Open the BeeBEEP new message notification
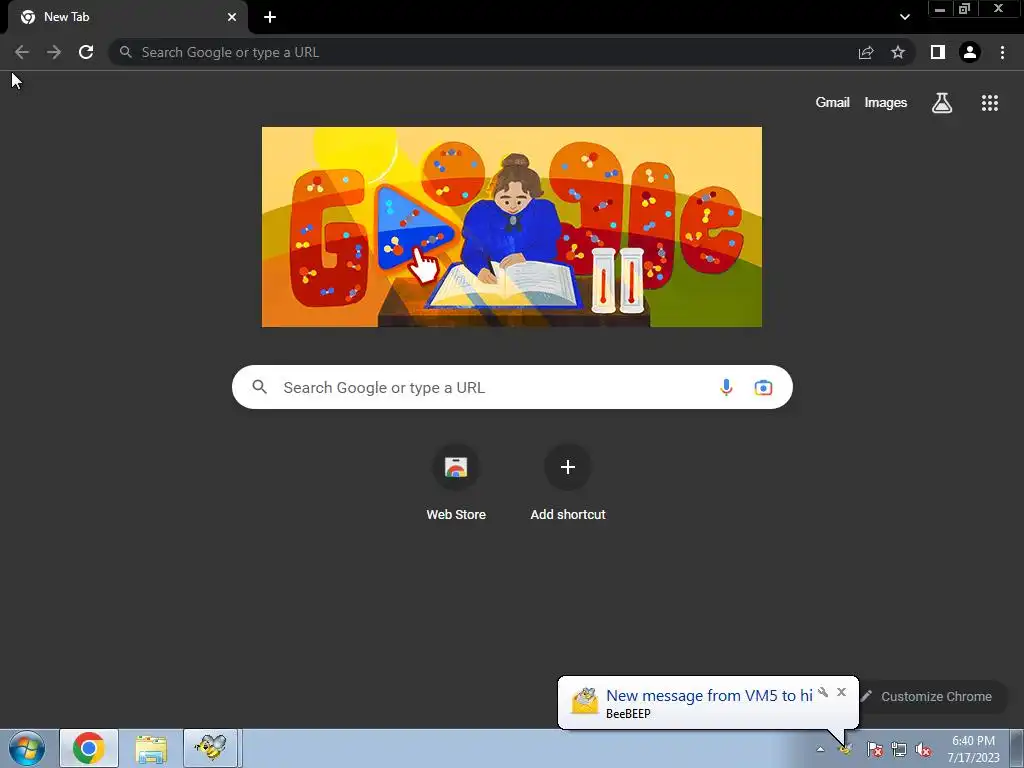The image size is (1024, 768). (x=709, y=703)
